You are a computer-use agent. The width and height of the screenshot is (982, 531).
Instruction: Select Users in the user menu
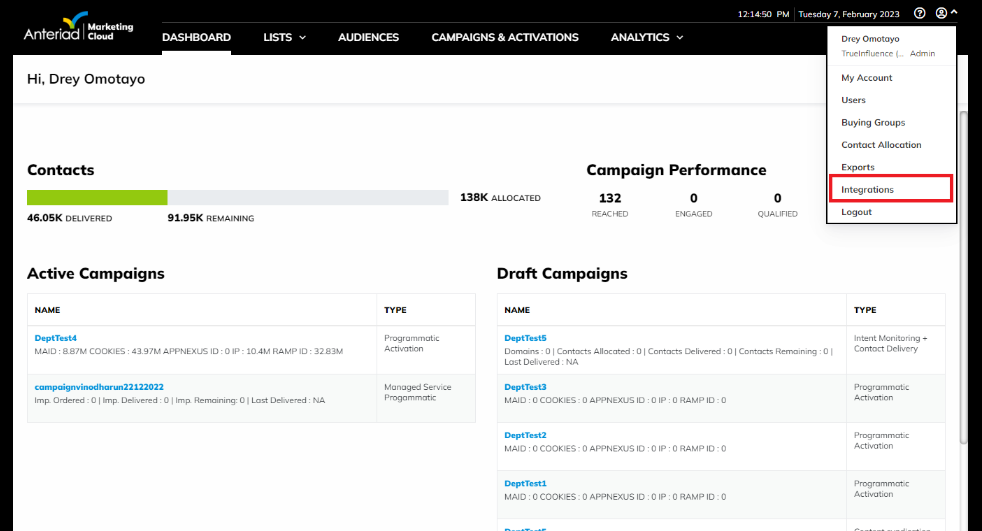click(853, 100)
